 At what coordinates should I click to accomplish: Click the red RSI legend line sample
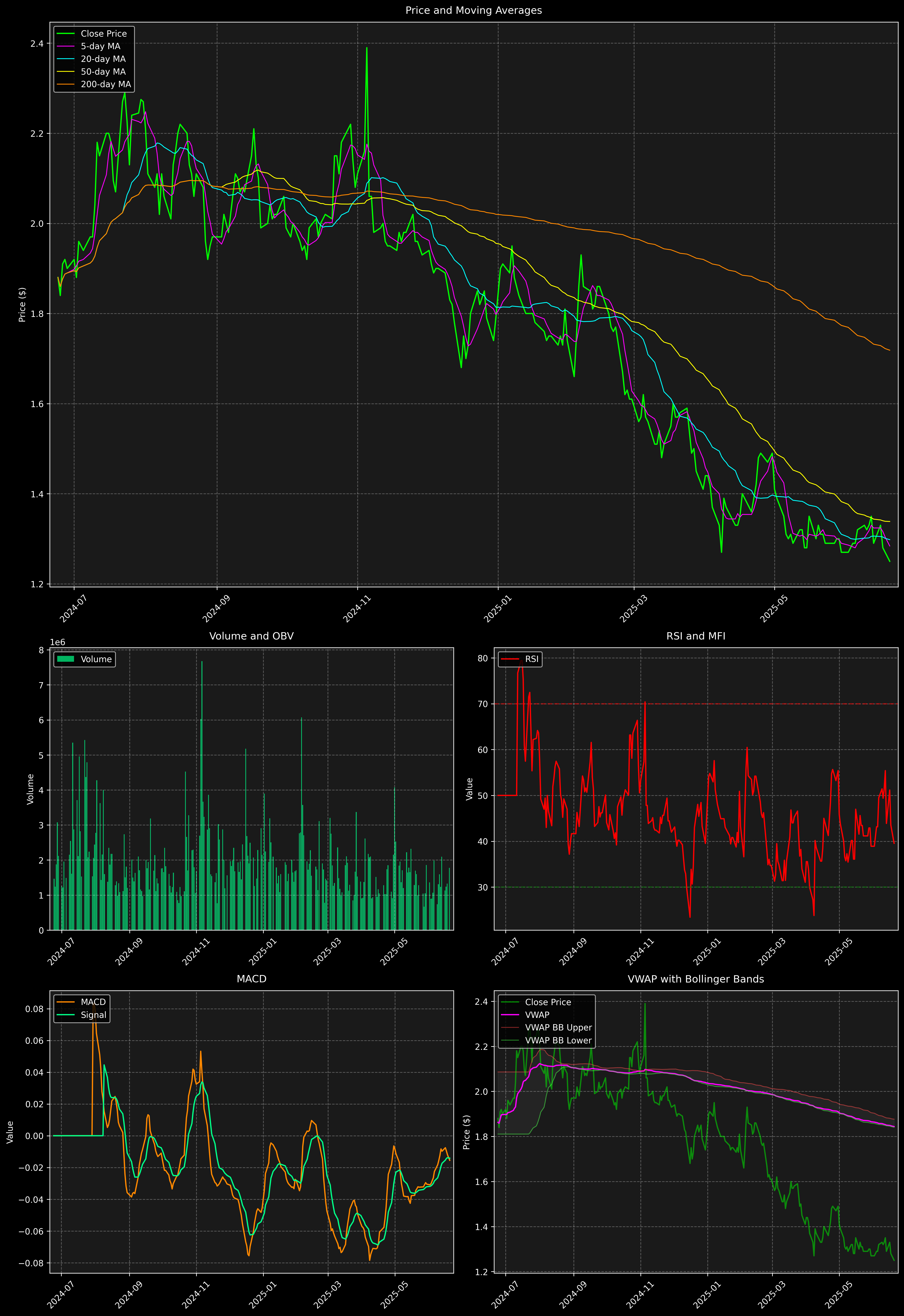(x=510, y=659)
